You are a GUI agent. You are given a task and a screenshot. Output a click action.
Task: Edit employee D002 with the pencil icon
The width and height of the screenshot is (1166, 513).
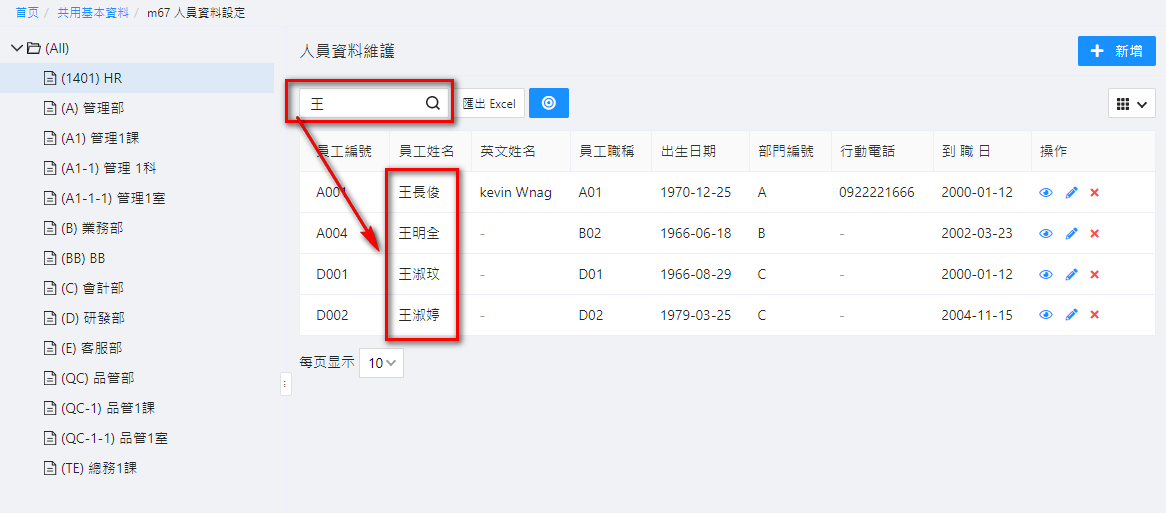click(1071, 315)
